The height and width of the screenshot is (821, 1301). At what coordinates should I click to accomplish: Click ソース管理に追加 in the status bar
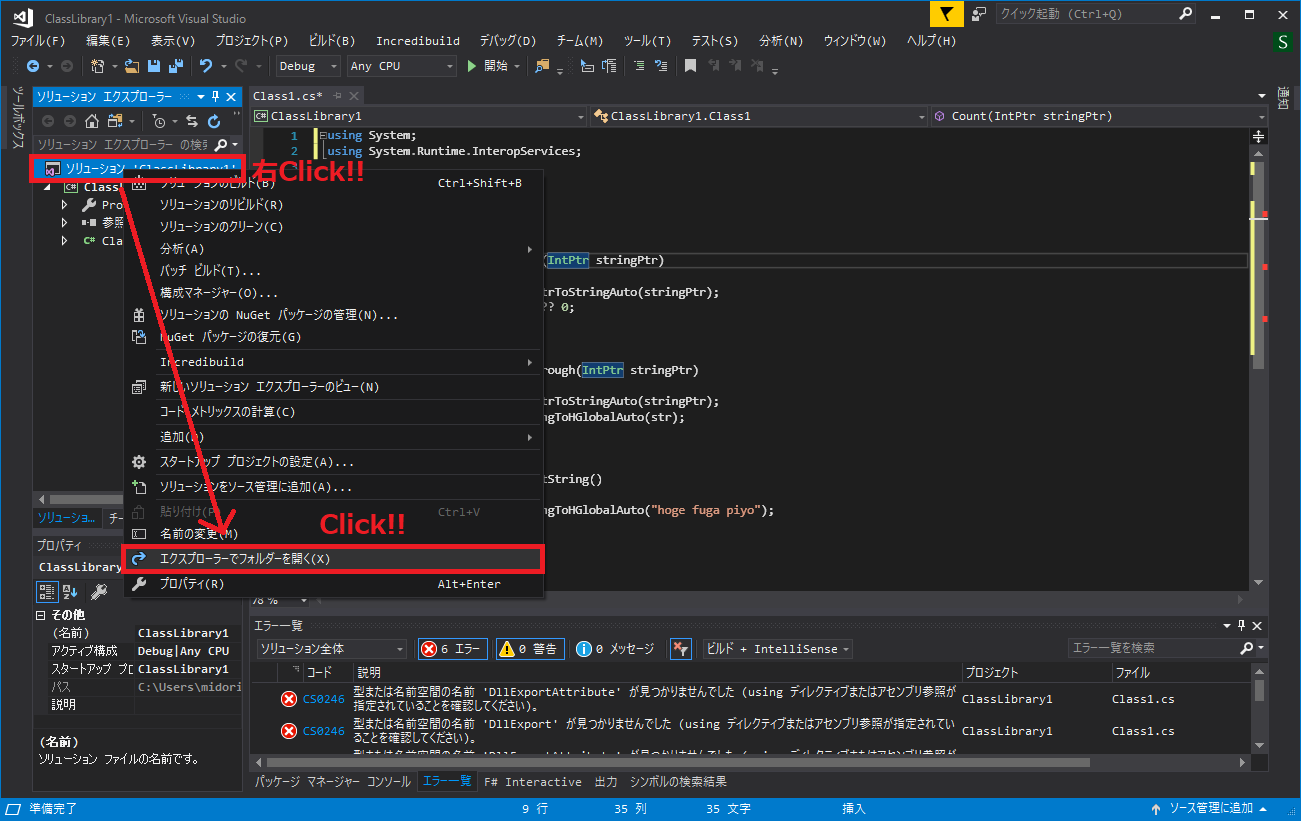point(1211,808)
